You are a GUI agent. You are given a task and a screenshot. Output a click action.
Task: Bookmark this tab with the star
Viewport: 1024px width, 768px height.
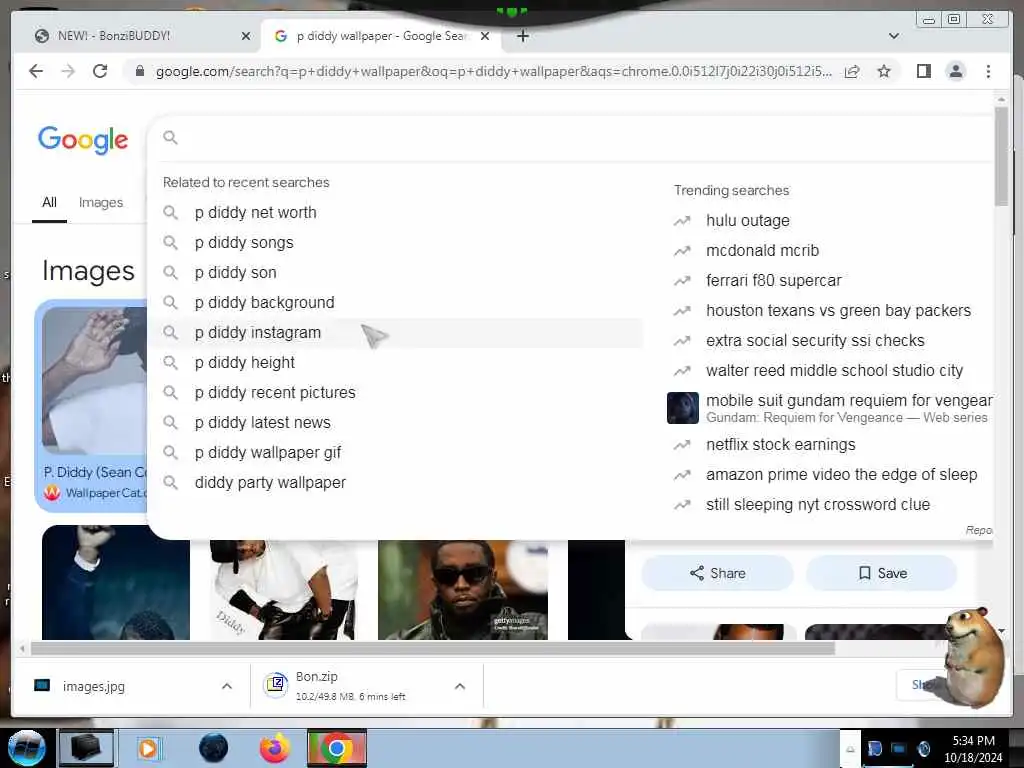coord(884,71)
